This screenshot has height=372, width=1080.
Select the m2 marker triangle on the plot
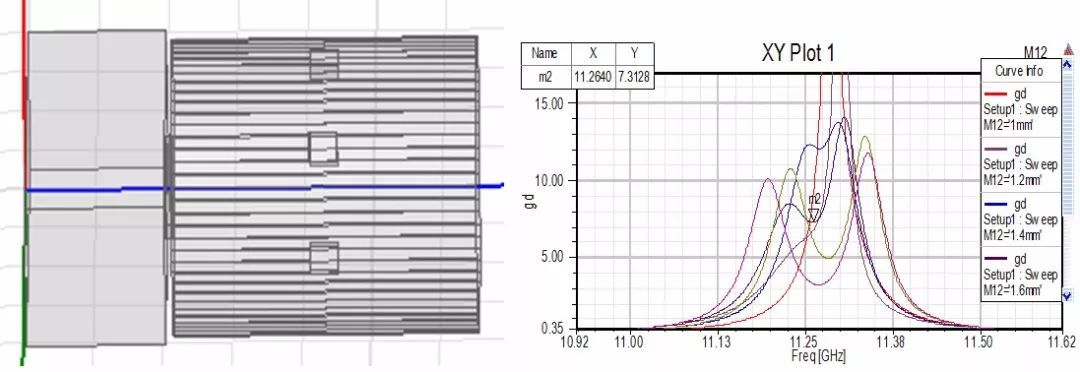tap(813, 216)
